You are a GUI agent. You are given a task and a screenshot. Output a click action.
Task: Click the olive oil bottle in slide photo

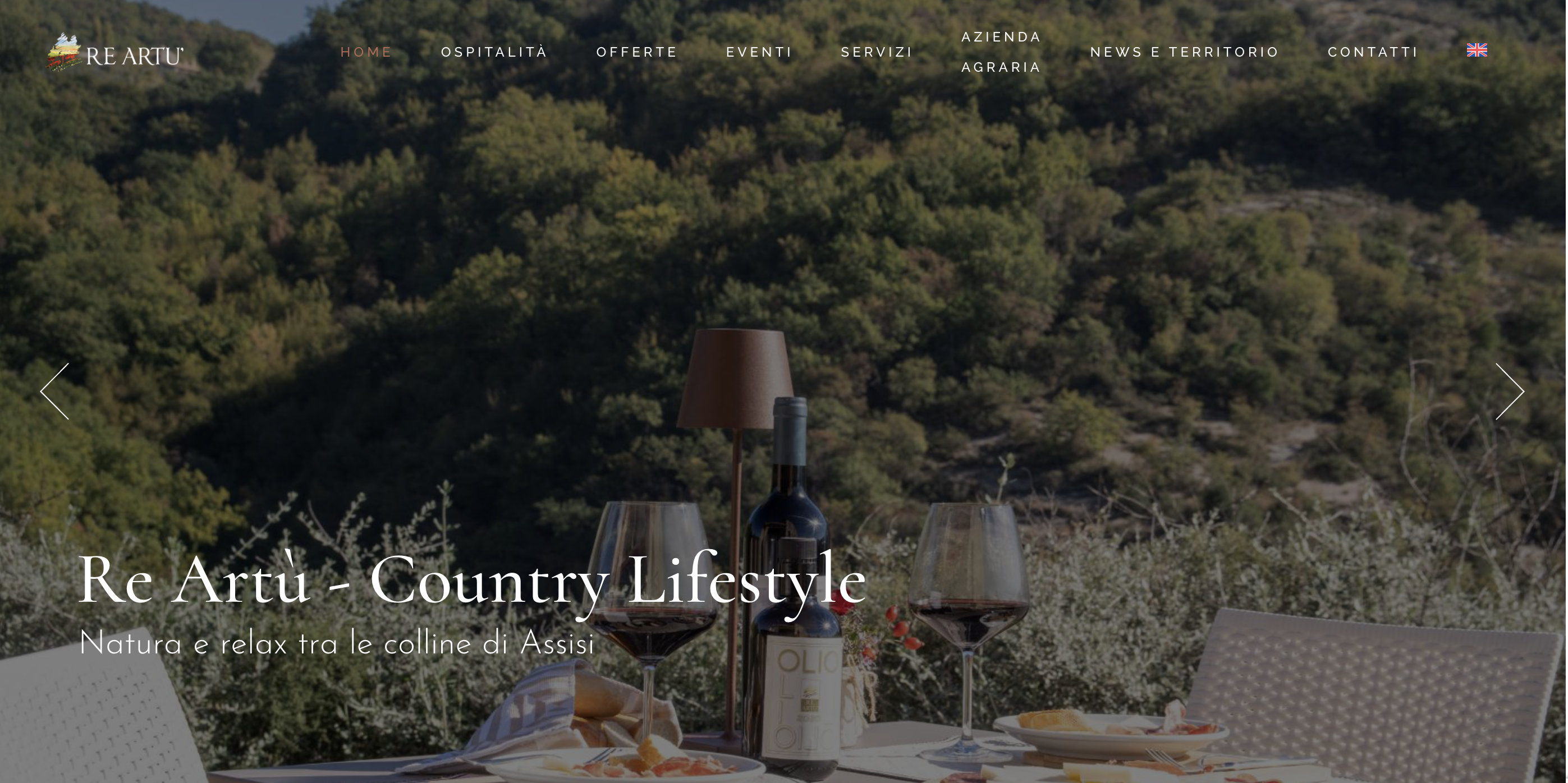(x=796, y=657)
